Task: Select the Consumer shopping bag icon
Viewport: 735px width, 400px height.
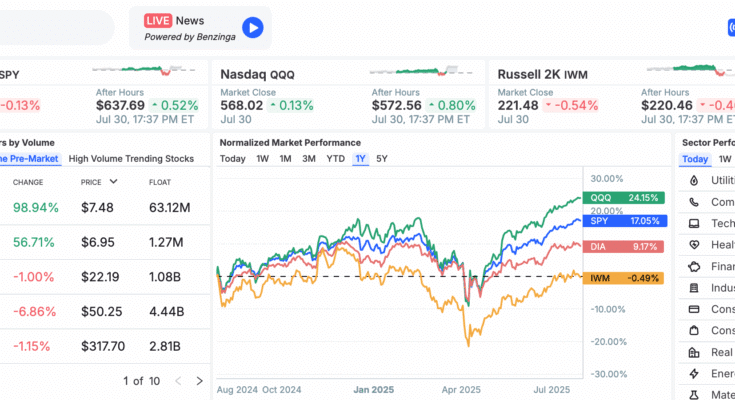Action: coord(694,331)
